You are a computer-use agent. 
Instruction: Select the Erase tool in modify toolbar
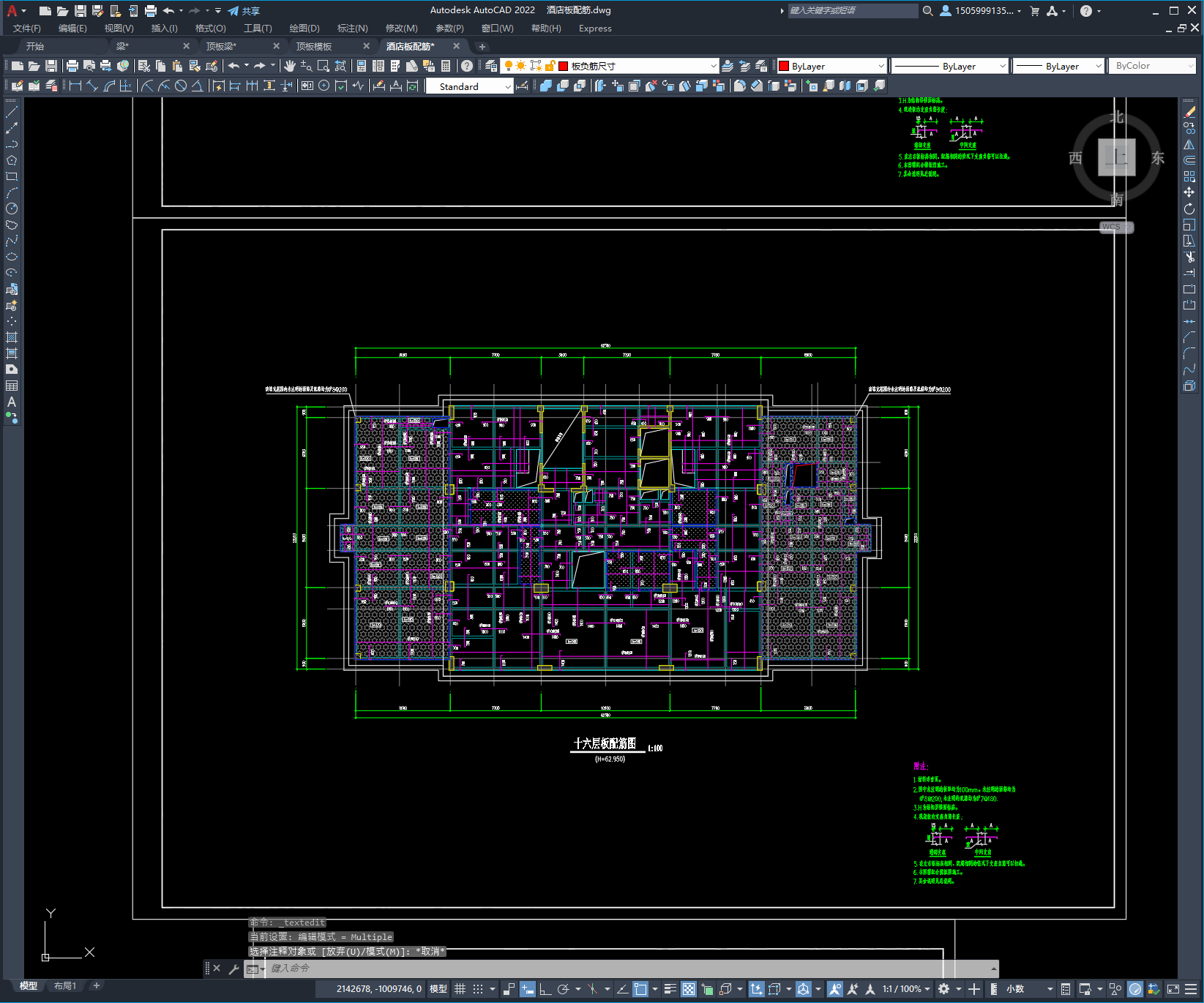pos(1189,112)
